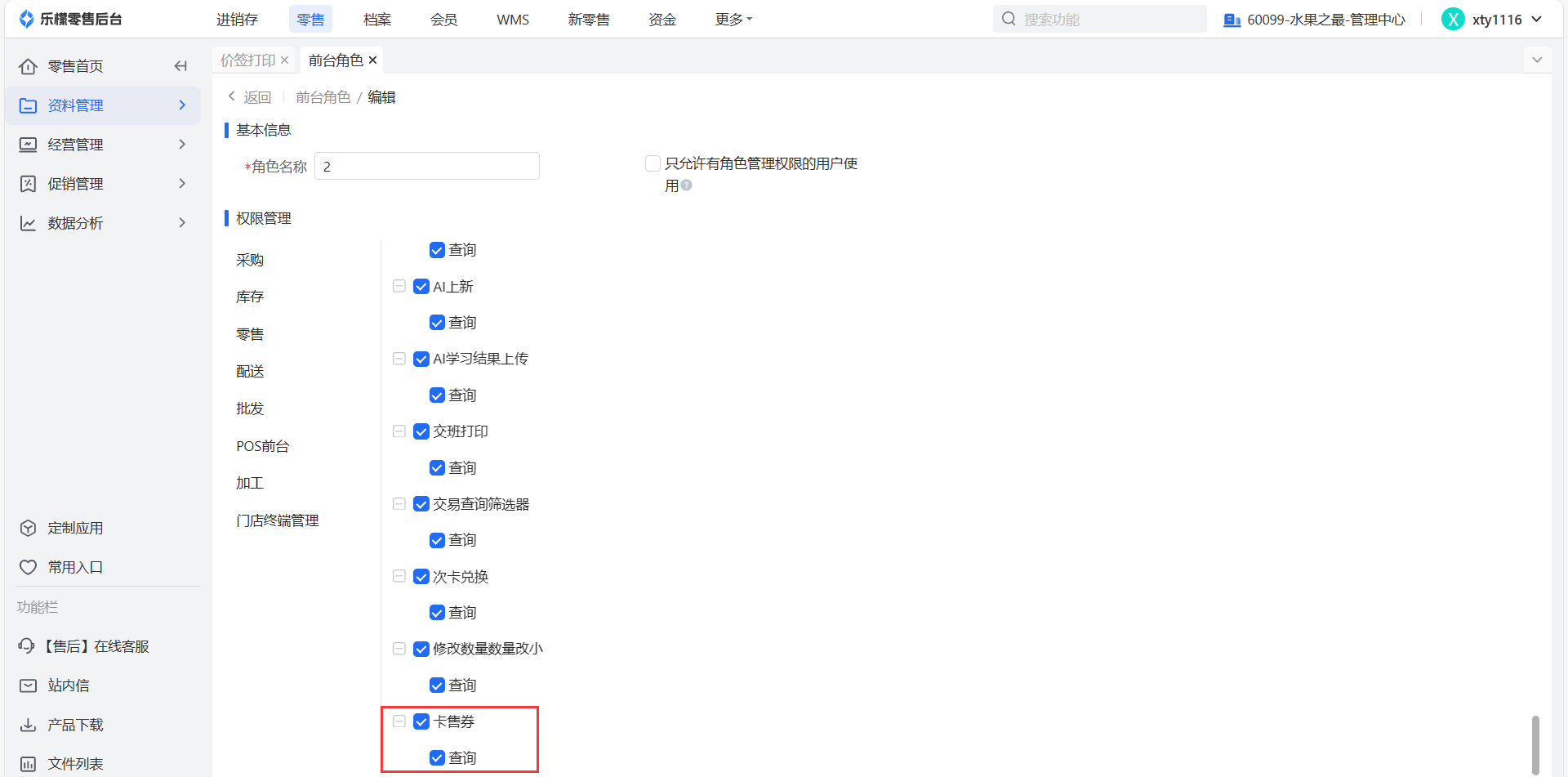Click the 前台角色 breadcrumb link

pos(323,97)
